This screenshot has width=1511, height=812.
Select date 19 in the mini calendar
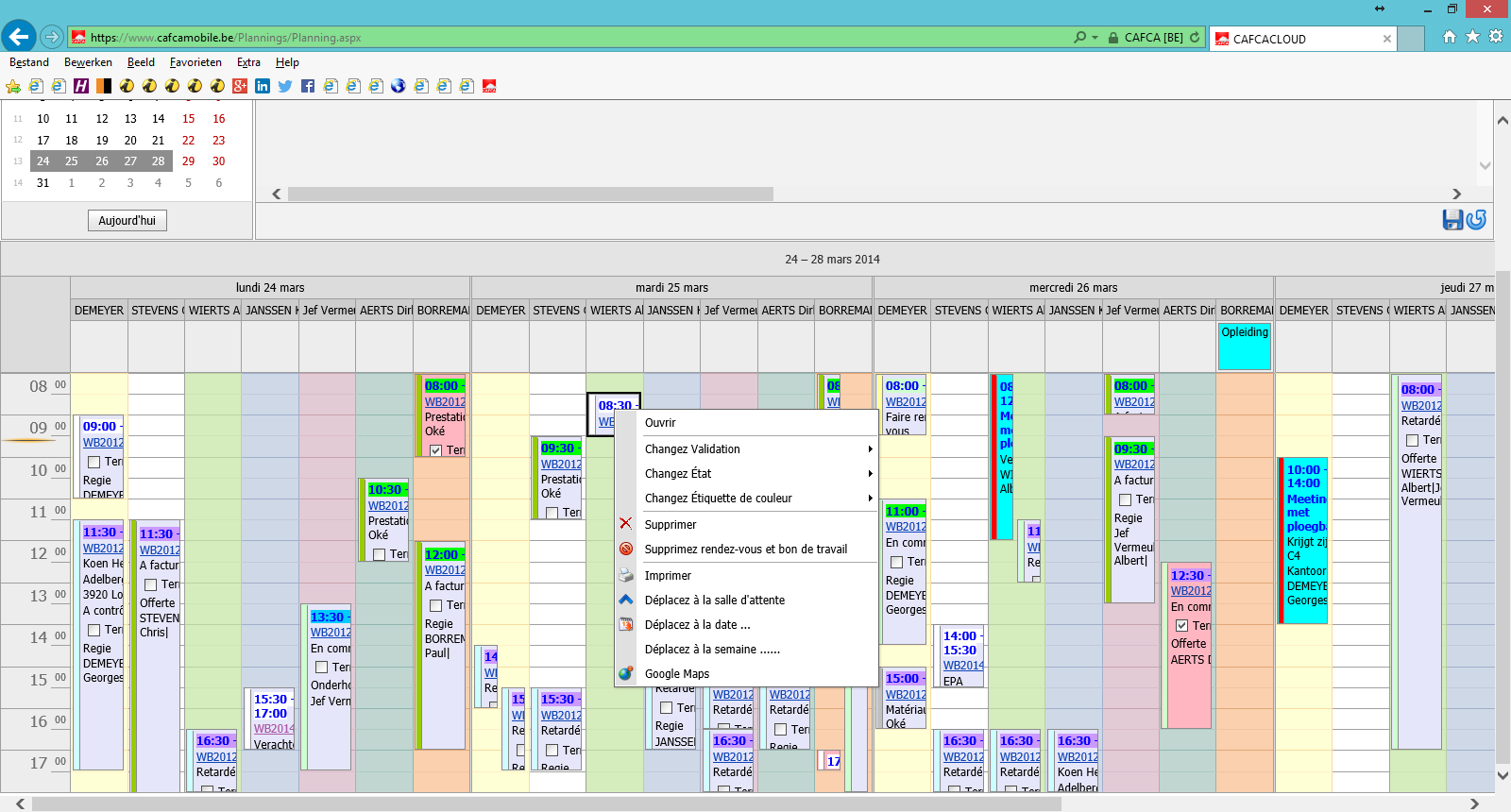click(x=101, y=141)
